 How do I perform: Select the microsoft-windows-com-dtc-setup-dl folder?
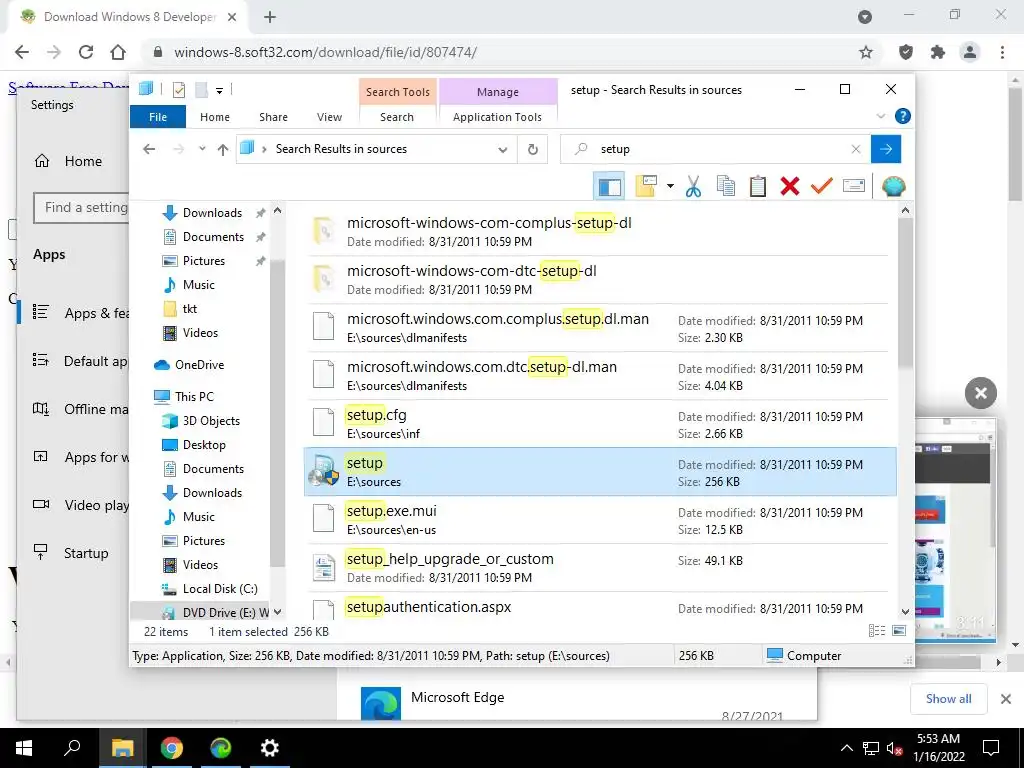(600, 280)
